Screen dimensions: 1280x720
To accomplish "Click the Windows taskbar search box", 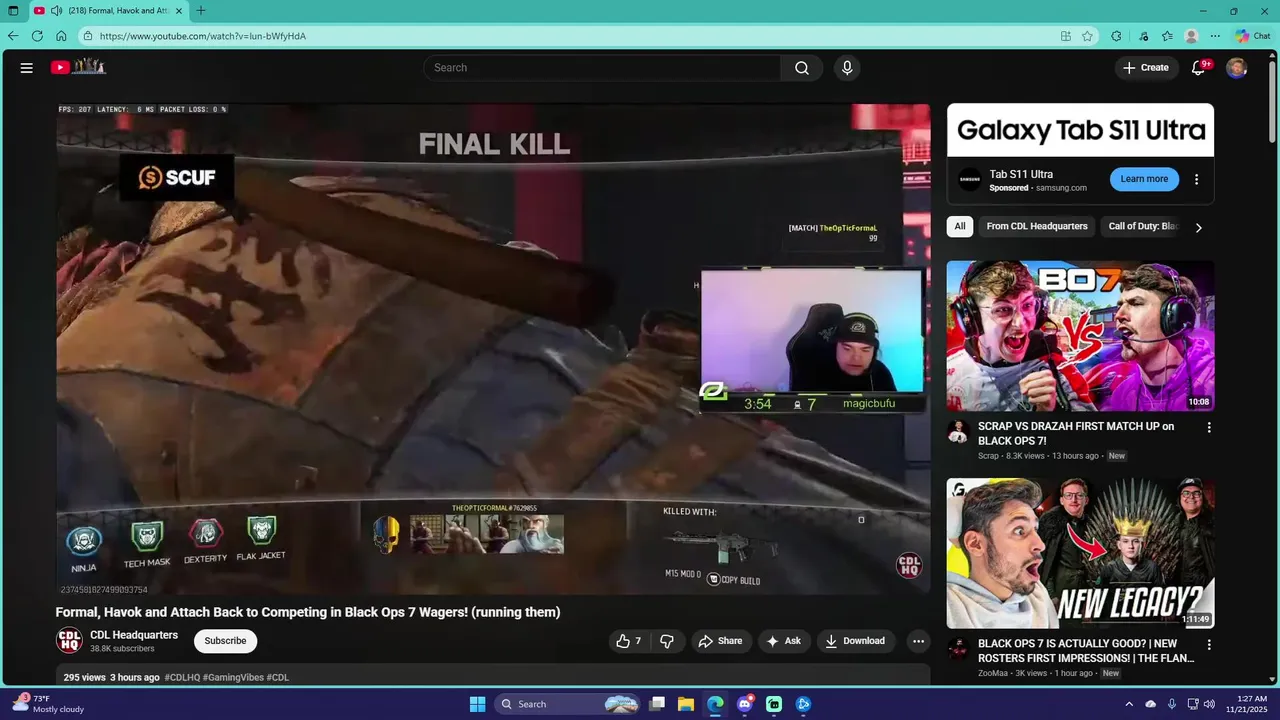I will coord(567,704).
